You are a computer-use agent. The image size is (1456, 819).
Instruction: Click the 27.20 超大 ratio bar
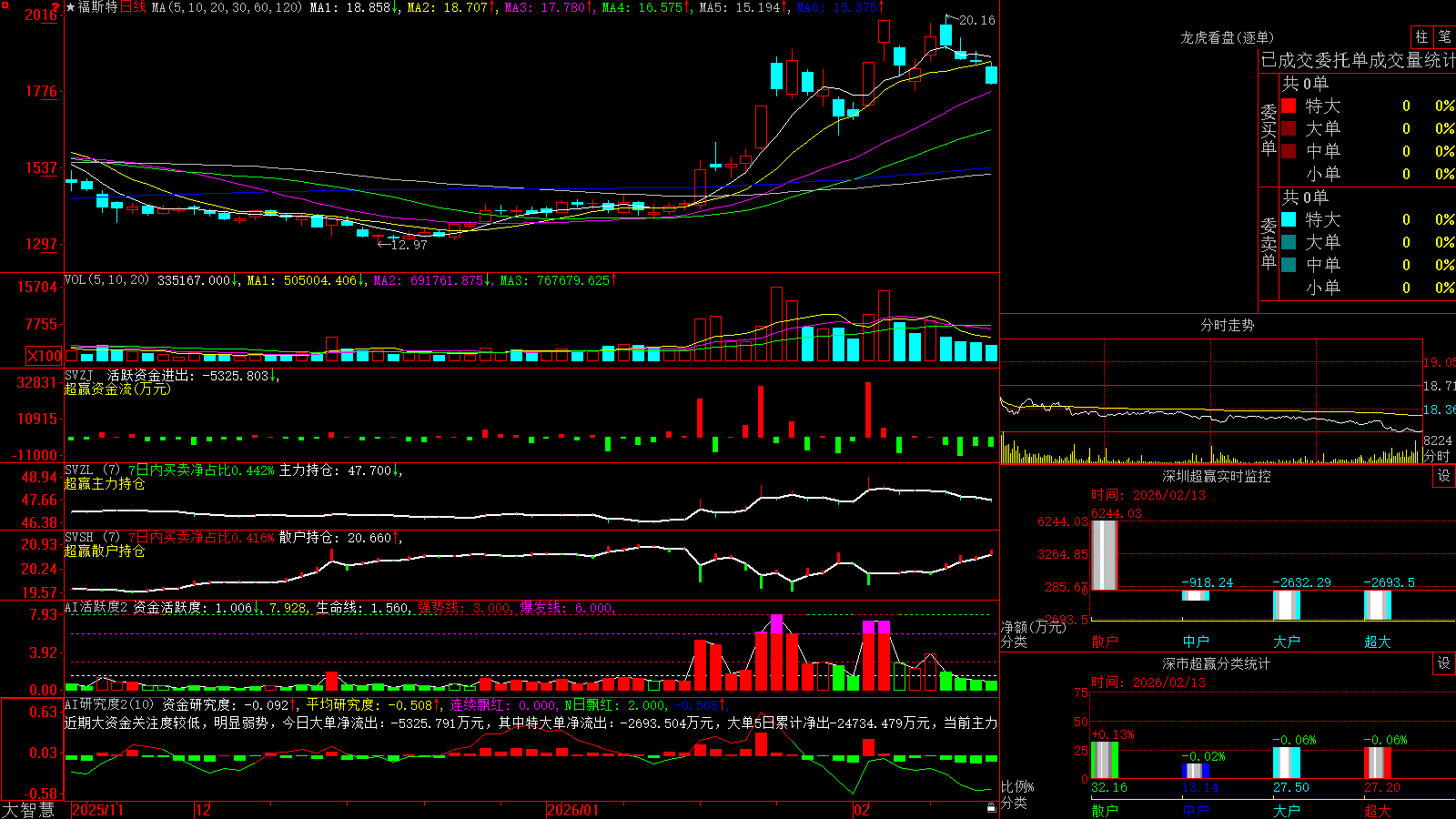tap(1378, 763)
